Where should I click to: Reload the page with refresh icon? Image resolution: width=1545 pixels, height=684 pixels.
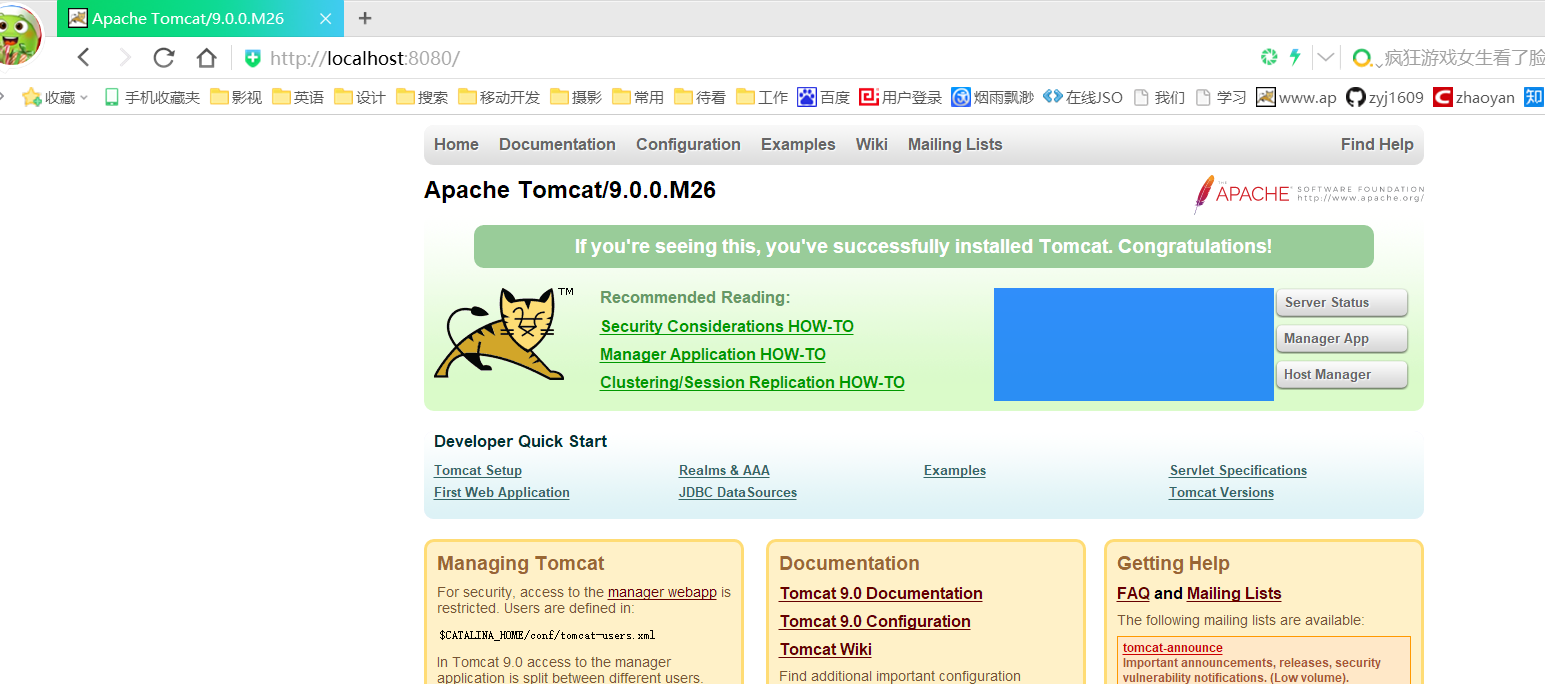point(164,58)
